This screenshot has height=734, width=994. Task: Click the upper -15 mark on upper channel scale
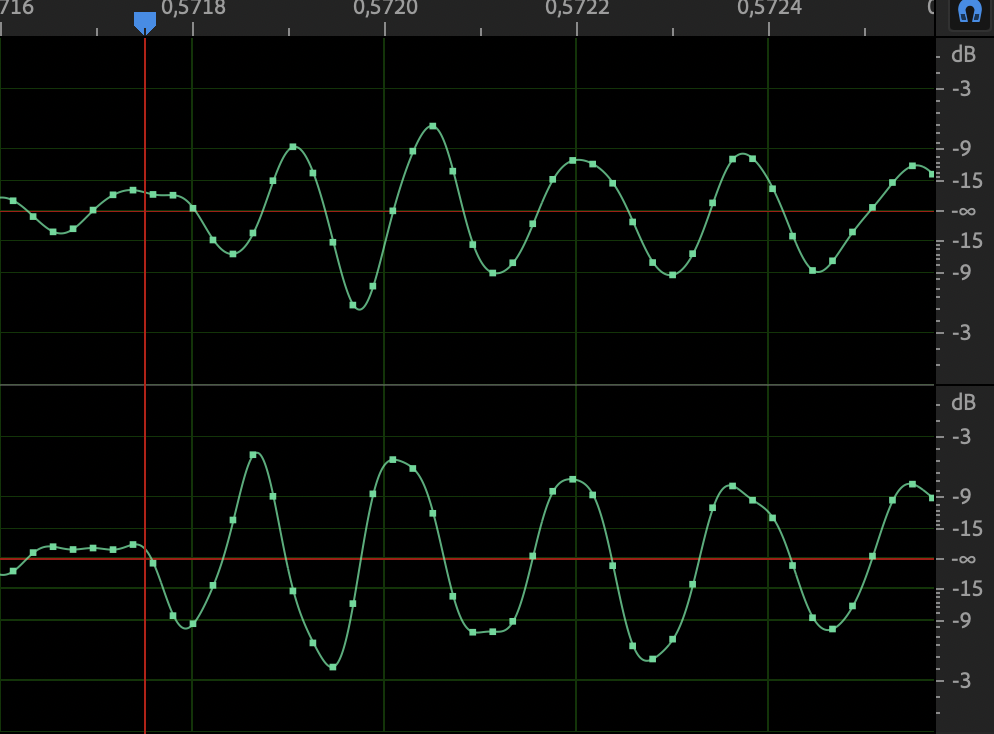[x=962, y=180]
